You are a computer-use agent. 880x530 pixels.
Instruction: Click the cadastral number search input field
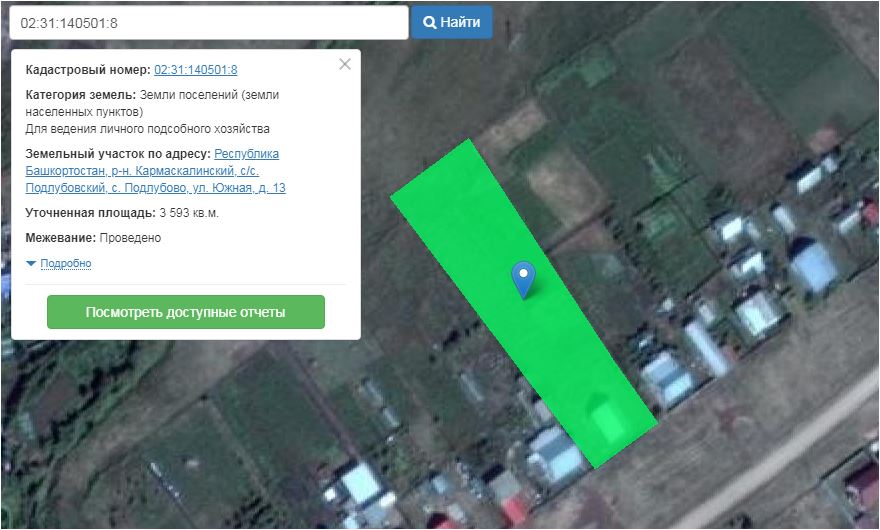pyautogui.click(x=209, y=23)
